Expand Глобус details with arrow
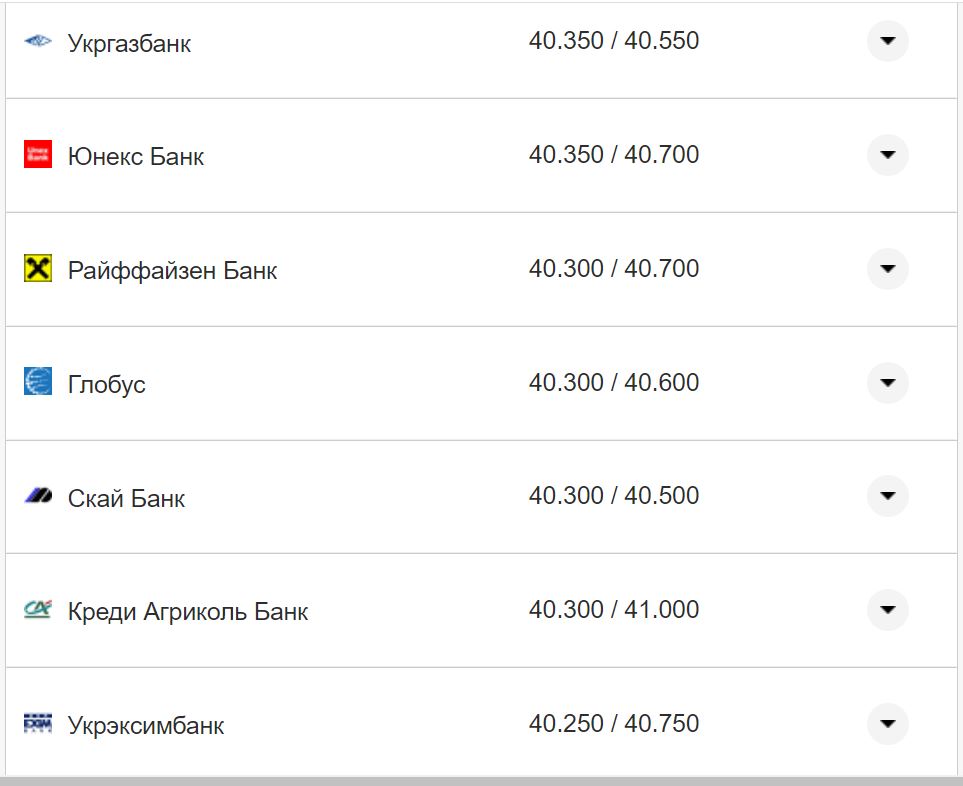963x786 pixels. [x=887, y=383]
